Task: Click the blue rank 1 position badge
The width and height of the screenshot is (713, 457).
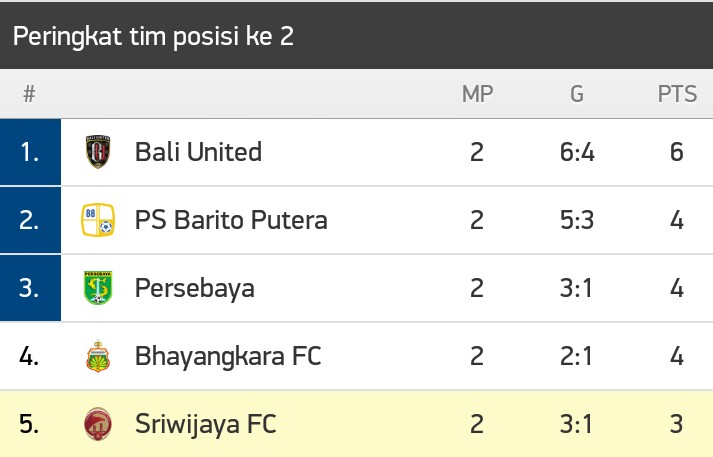Action: (x=30, y=152)
